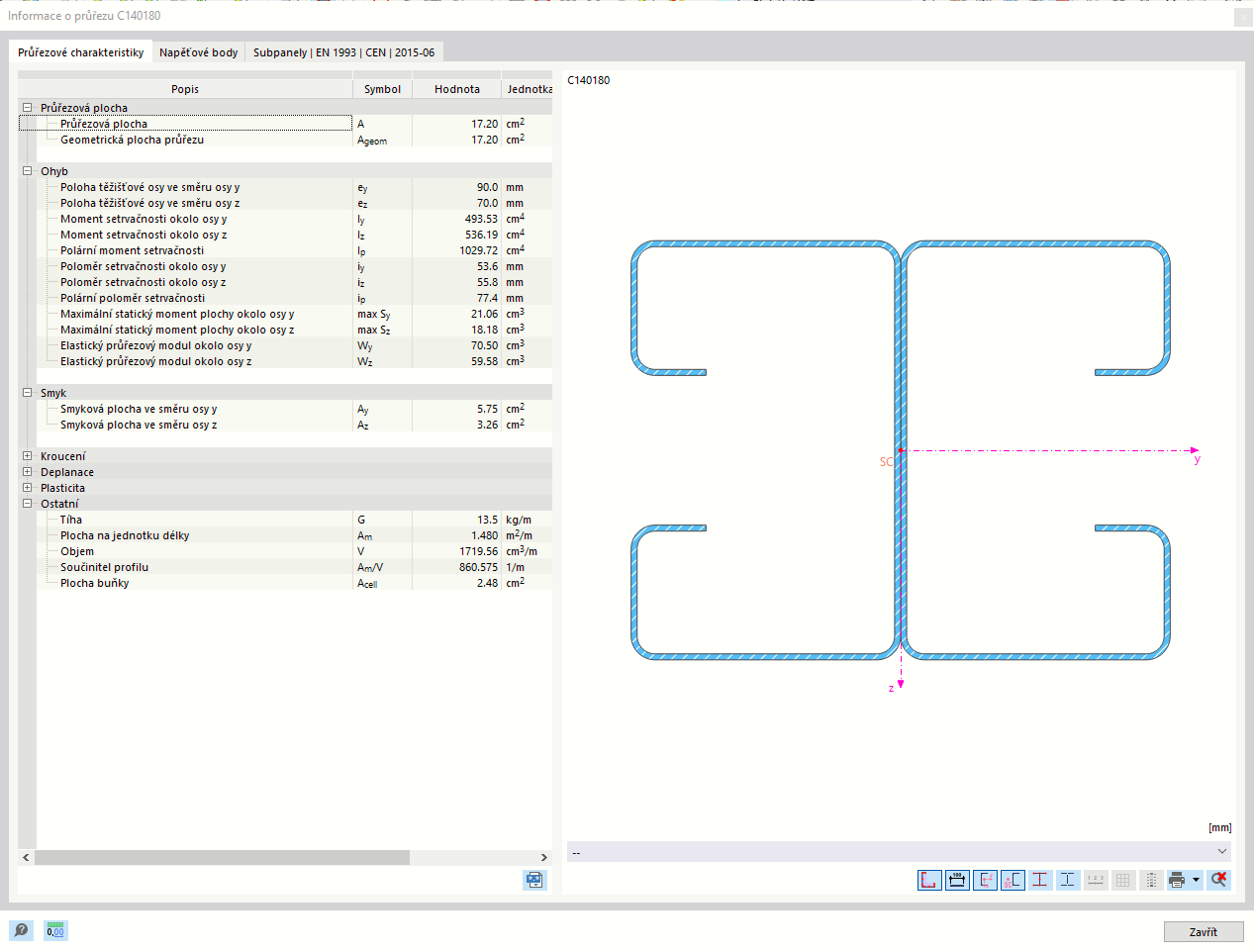Viewport: 1254px width, 952px height.
Task: Collapse the Průřezová plocha group
Action: point(28,108)
